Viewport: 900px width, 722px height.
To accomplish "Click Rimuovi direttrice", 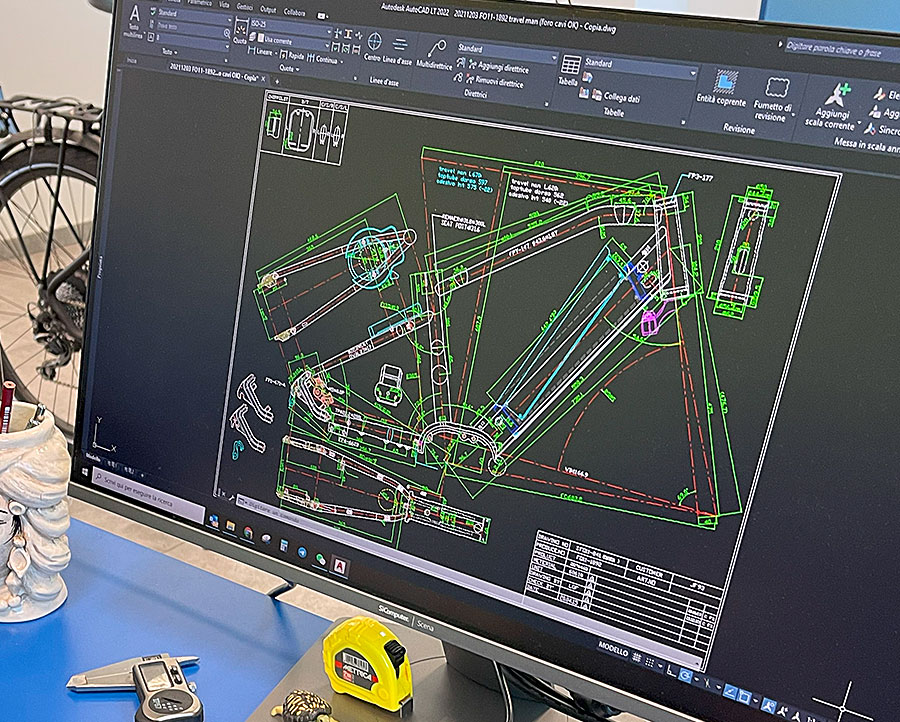I will [x=495, y=82].
